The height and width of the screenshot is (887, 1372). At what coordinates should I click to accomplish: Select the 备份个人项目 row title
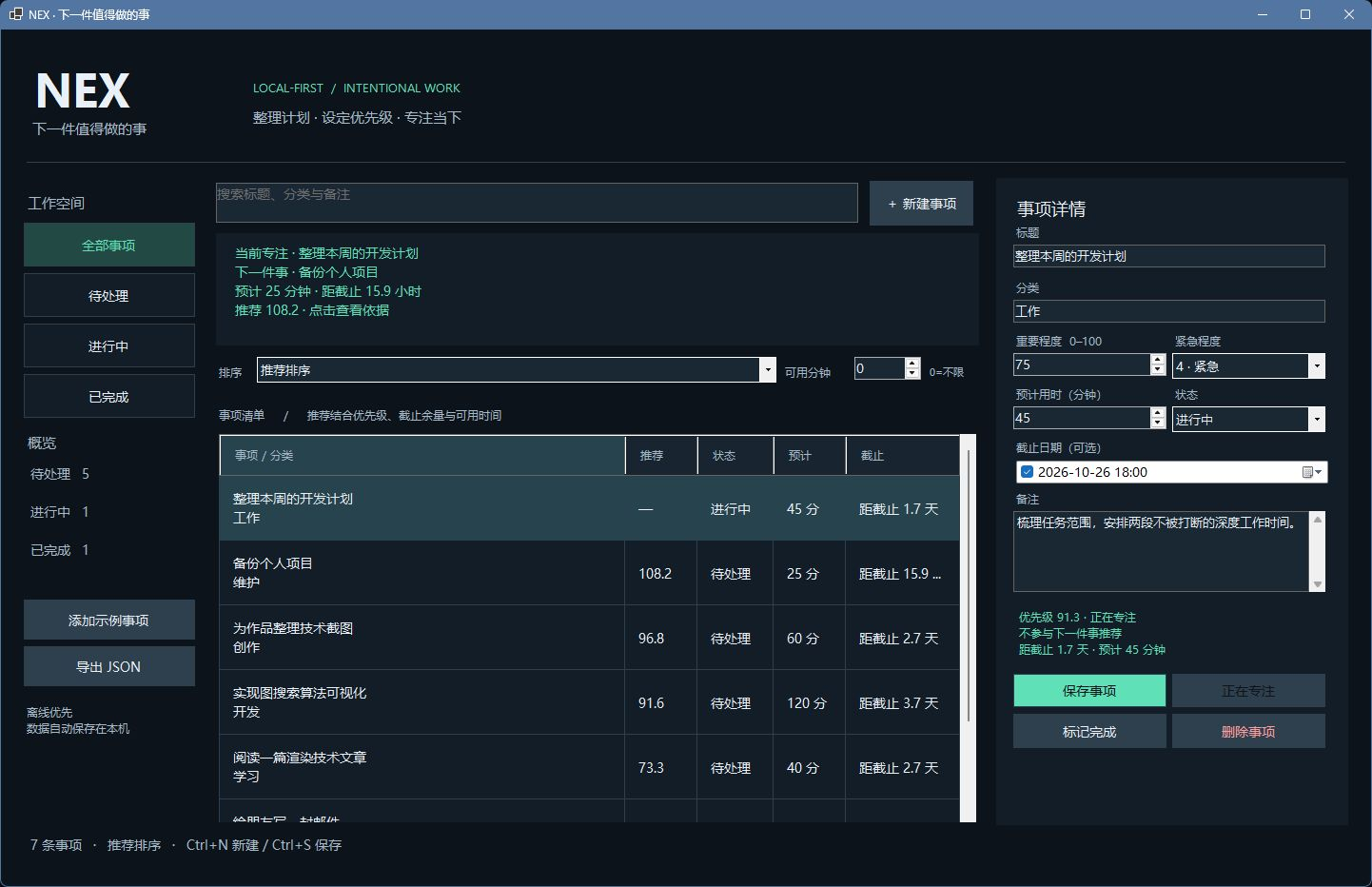pos(273,563)
